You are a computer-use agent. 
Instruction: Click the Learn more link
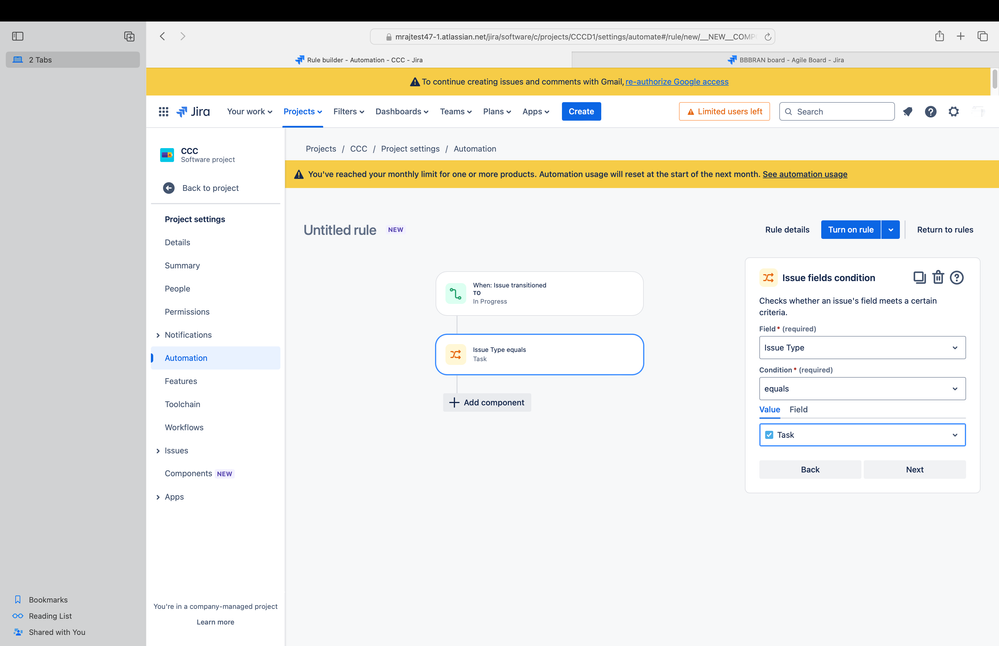(x=215, y=622)
